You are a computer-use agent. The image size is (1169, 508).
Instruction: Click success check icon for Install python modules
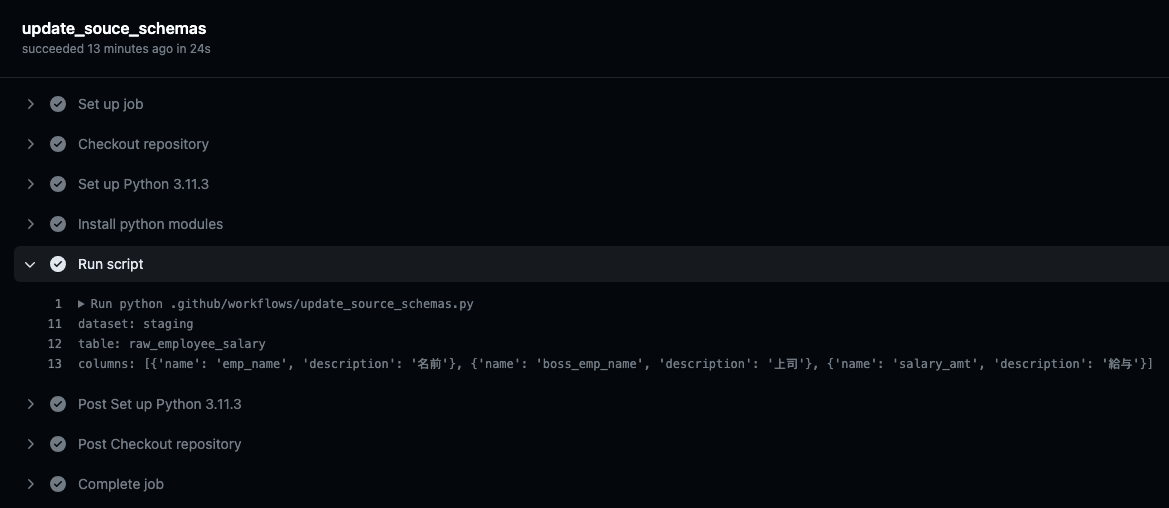pos(58,224)
